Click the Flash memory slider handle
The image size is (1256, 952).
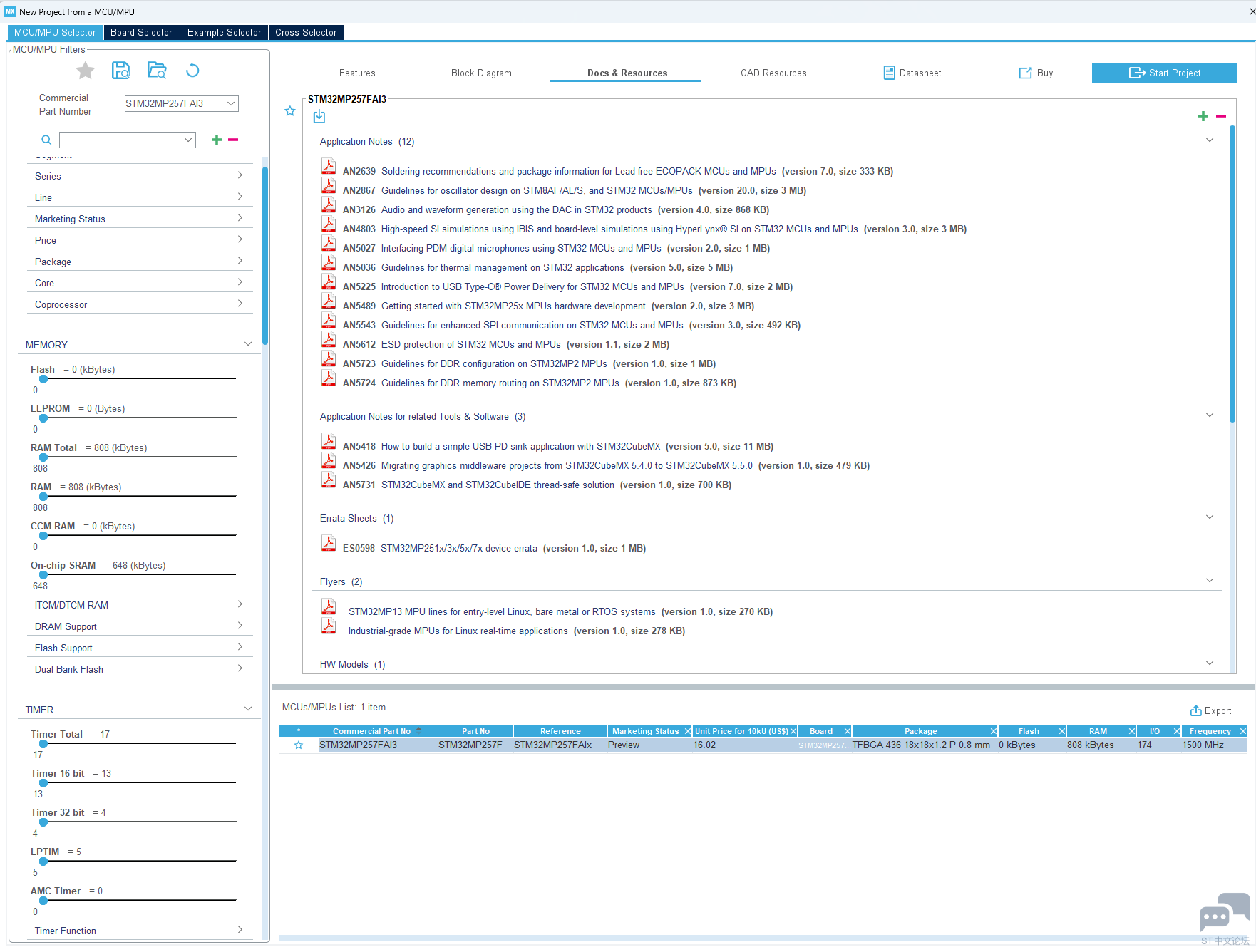pos(43,379)
